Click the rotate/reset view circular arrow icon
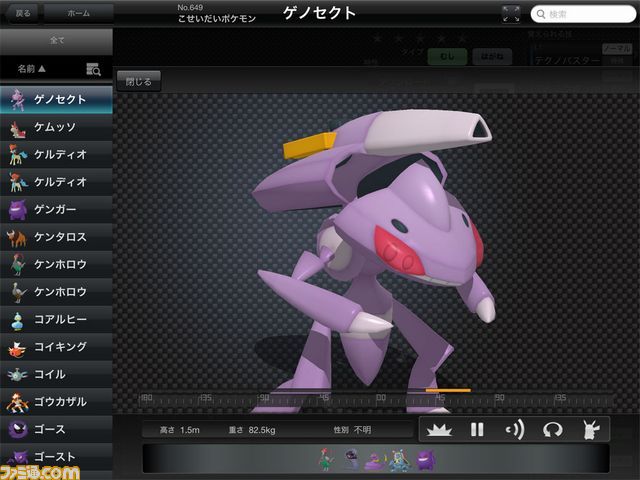The width and height of the screenshot is (640, 480). [x=552, y=430]
